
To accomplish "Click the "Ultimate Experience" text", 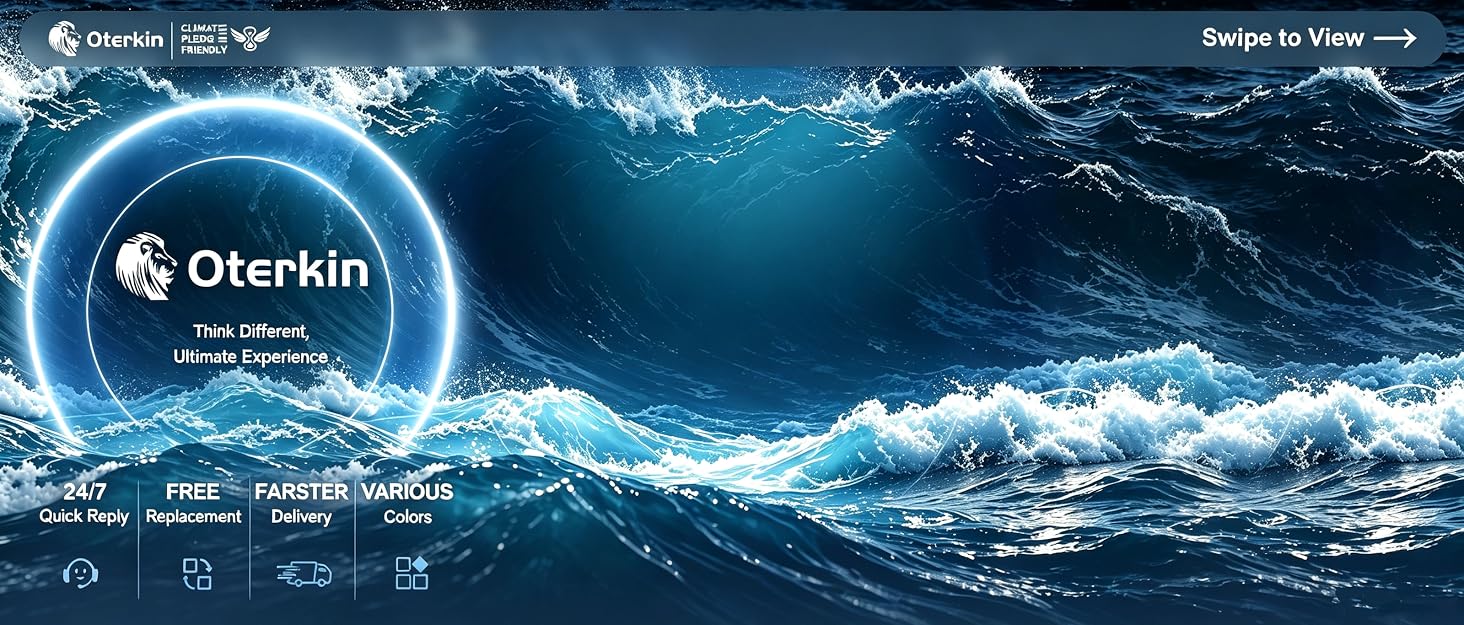I will point(250,356).
